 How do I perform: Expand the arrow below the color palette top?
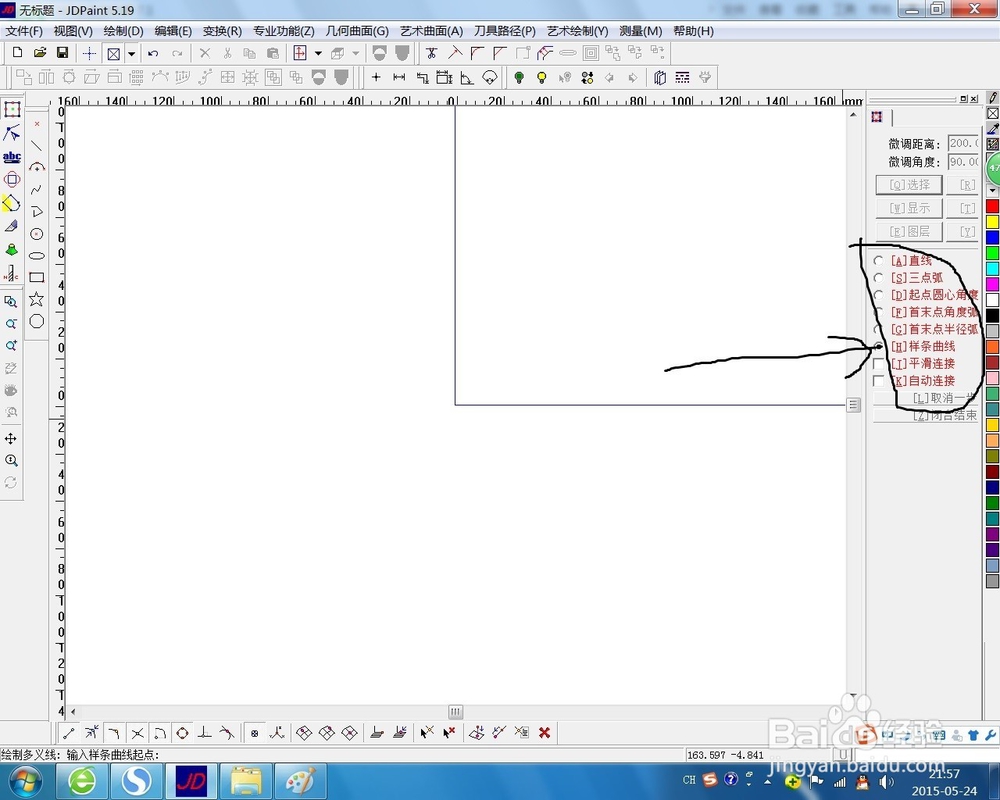(992, 191)
